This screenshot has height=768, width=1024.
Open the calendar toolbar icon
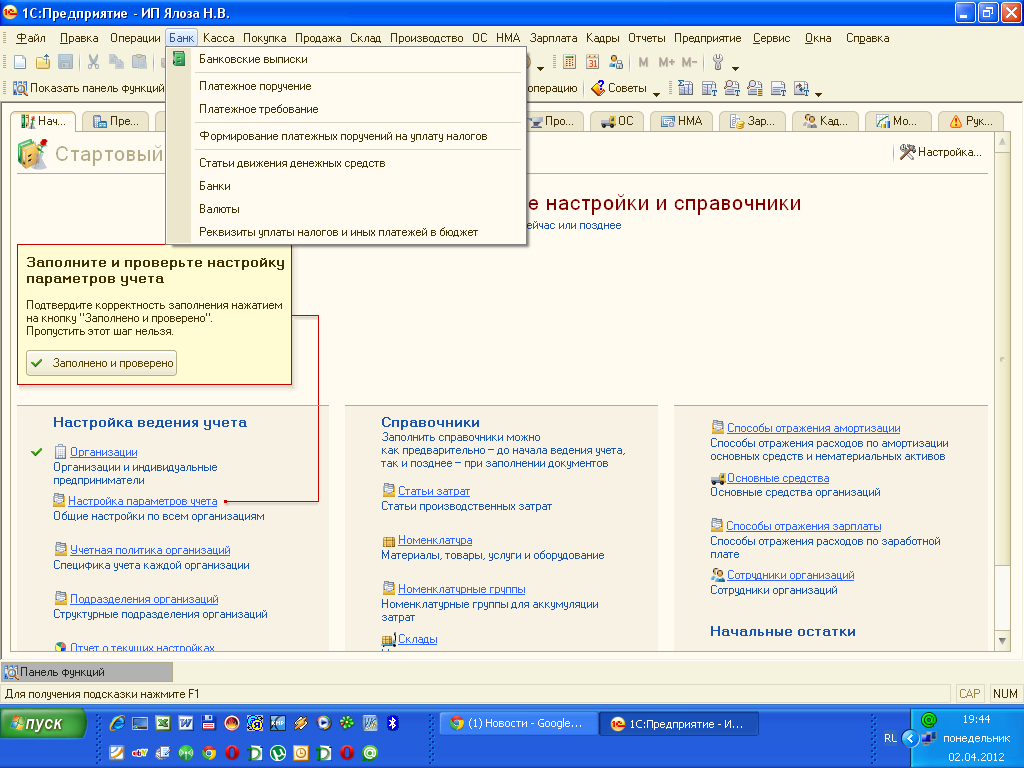(592, 62)
